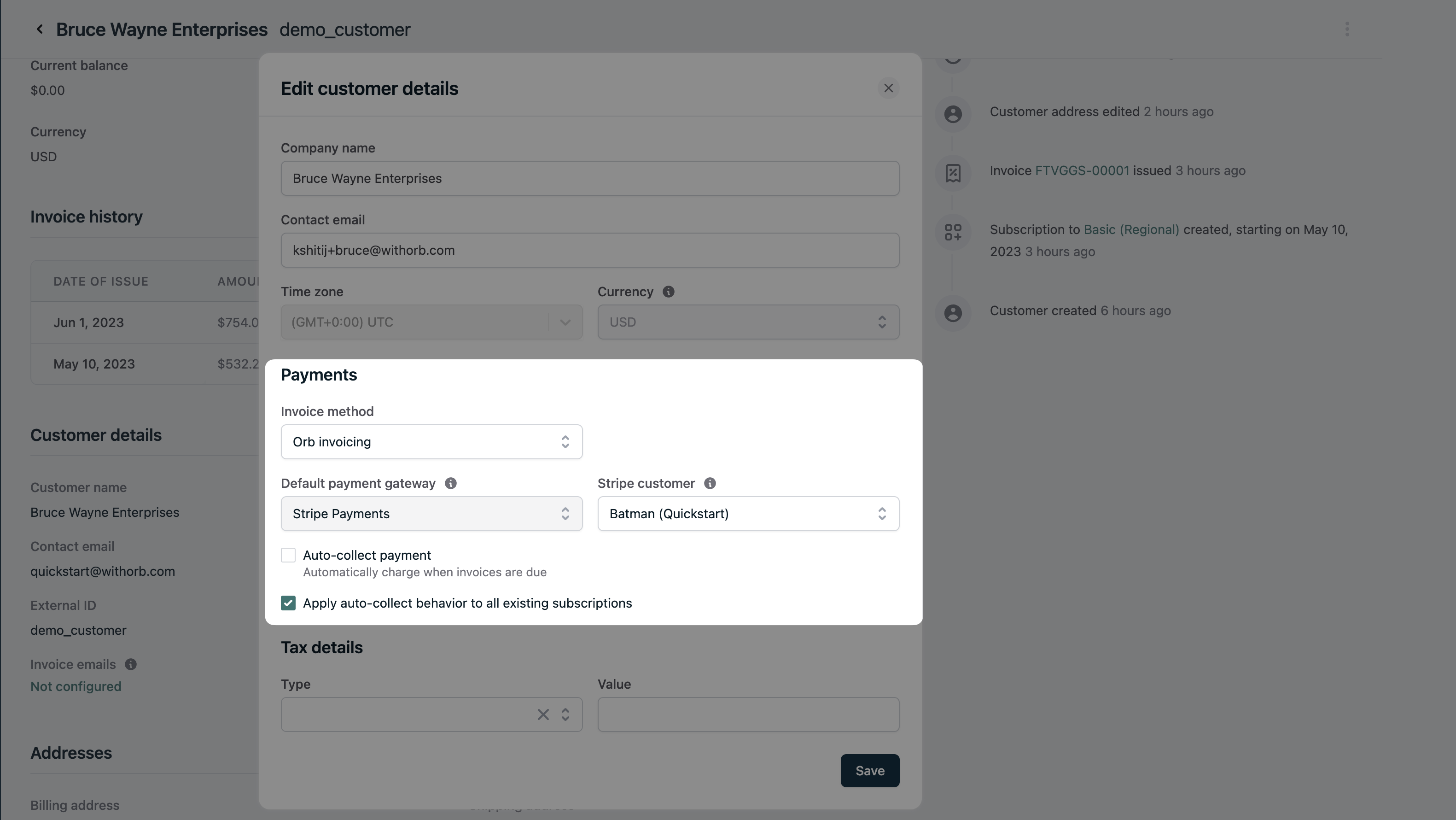Go back using the arrow beside Bruce Wayne Enterprises
1456x820 pixels.
click(39, 29)
